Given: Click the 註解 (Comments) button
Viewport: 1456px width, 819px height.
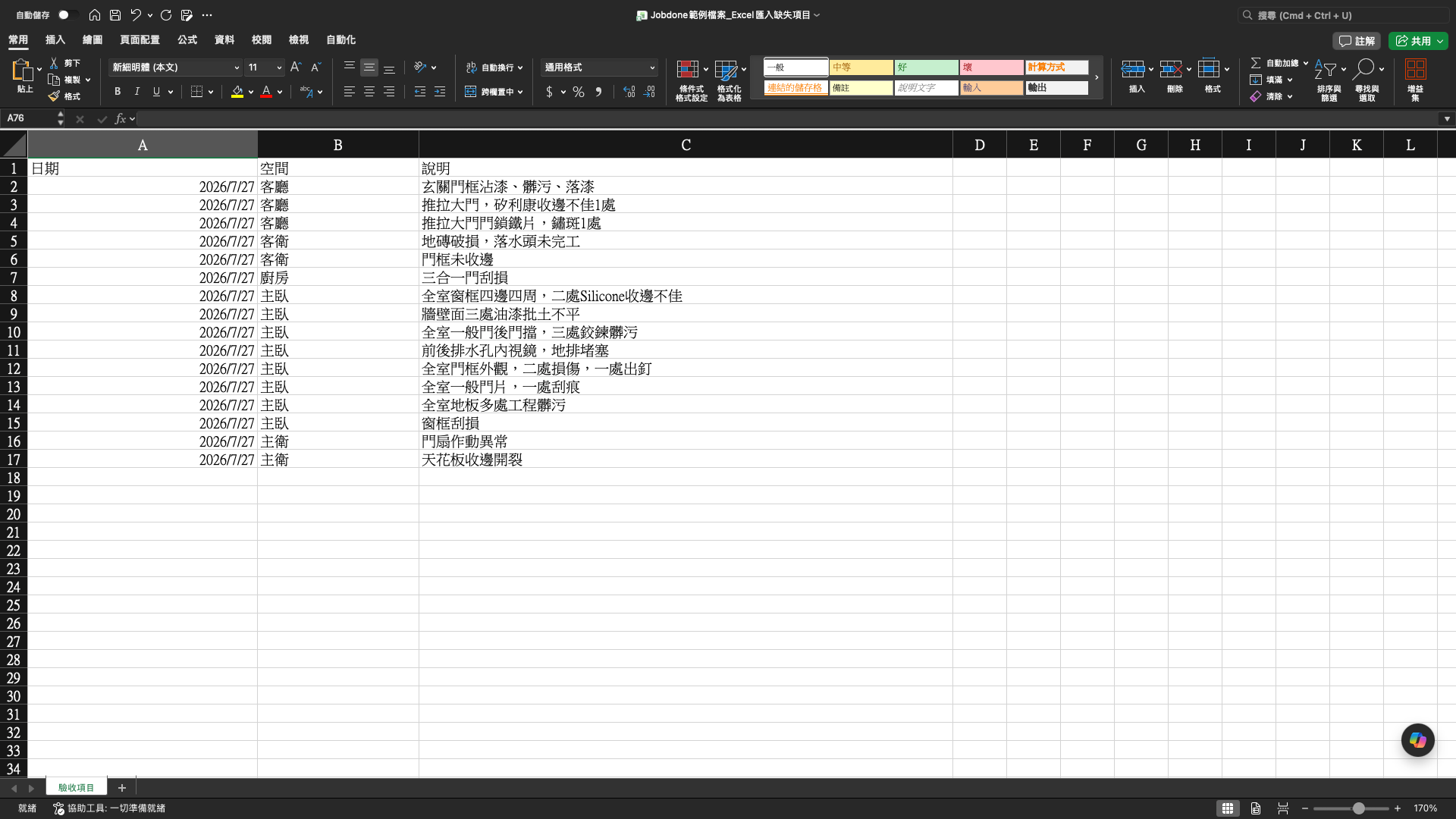Looking at the screenshot, I should point(1357,41).
